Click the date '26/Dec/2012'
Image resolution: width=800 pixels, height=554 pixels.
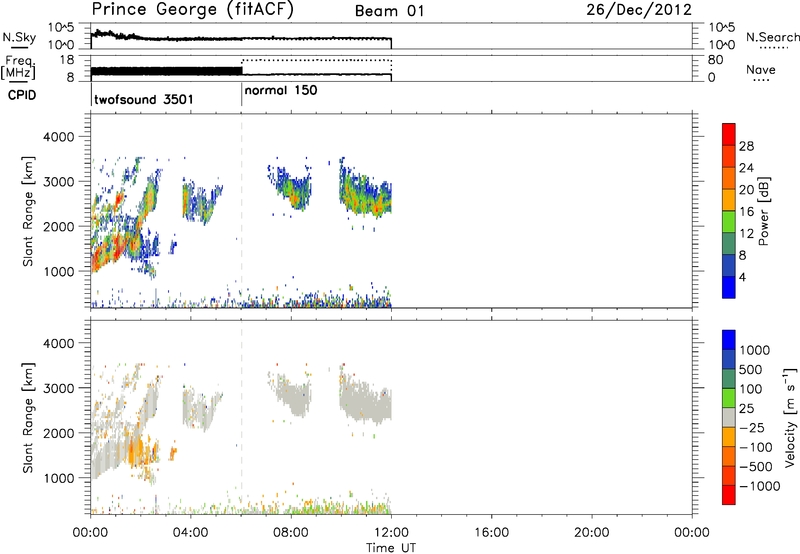tap(639, 10)
